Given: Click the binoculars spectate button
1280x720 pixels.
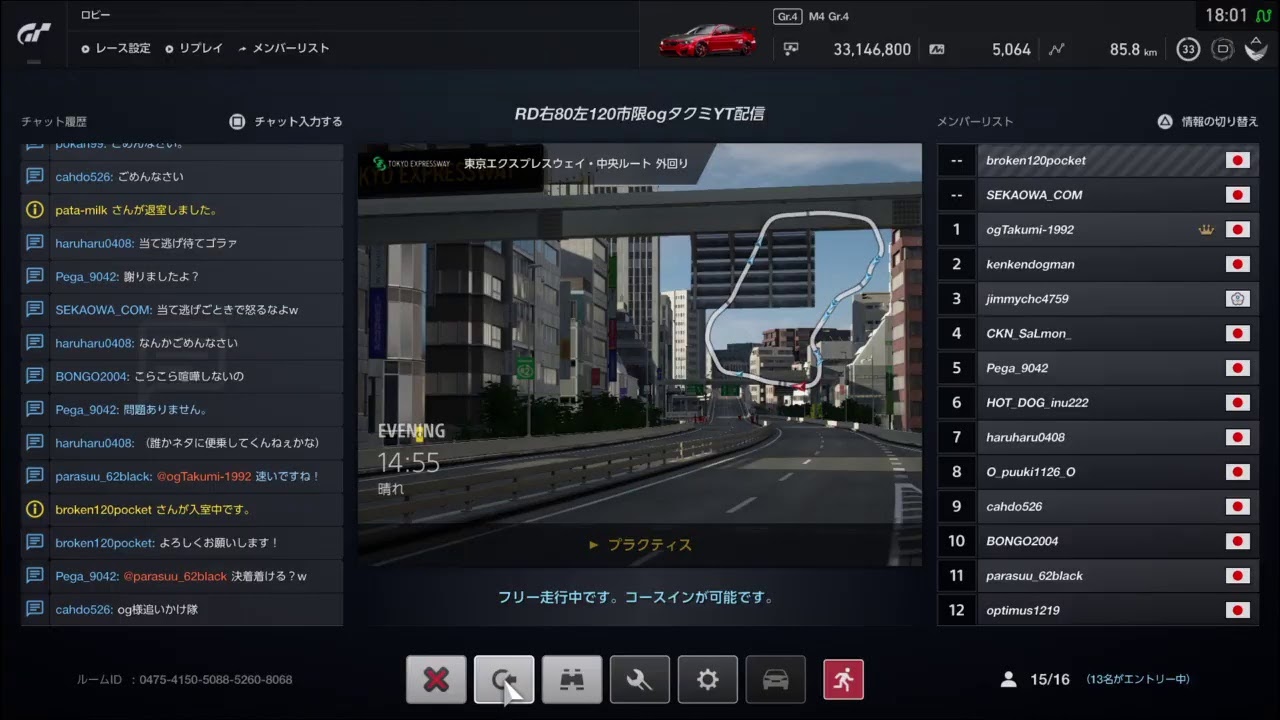Looking at the screenshot, I should [572, 680].
